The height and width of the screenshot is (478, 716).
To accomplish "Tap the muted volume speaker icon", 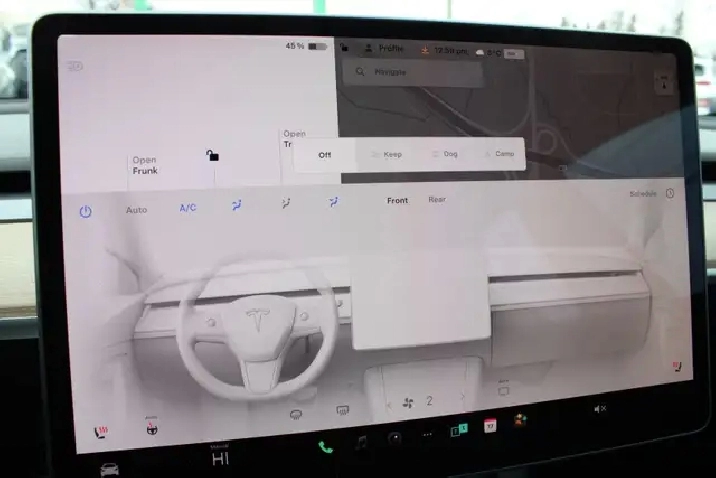I will (600, 409).
